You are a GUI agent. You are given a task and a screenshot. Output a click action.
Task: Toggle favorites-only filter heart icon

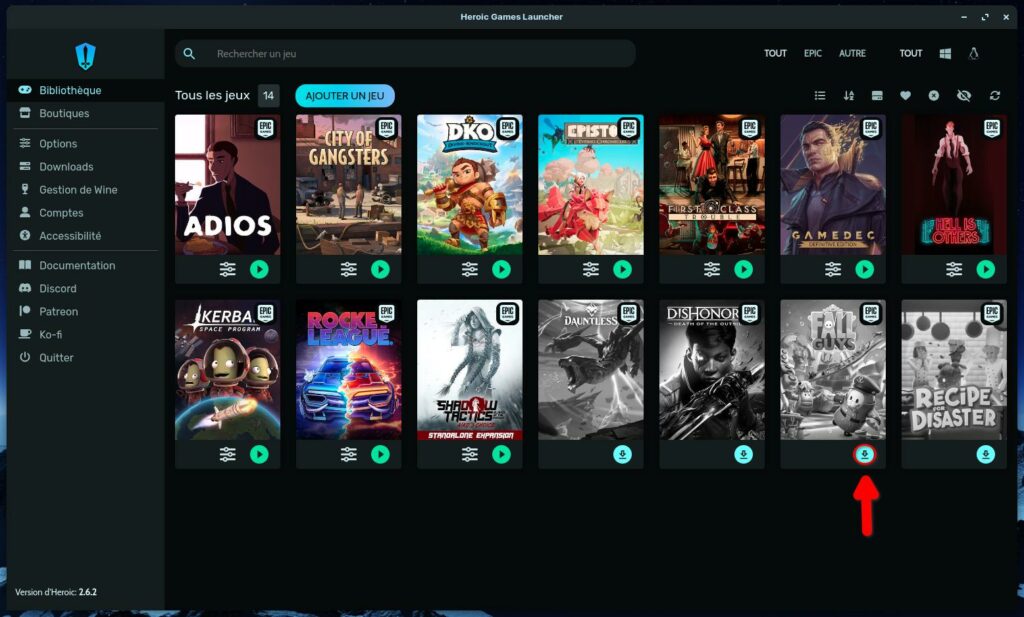pos(905,96)
